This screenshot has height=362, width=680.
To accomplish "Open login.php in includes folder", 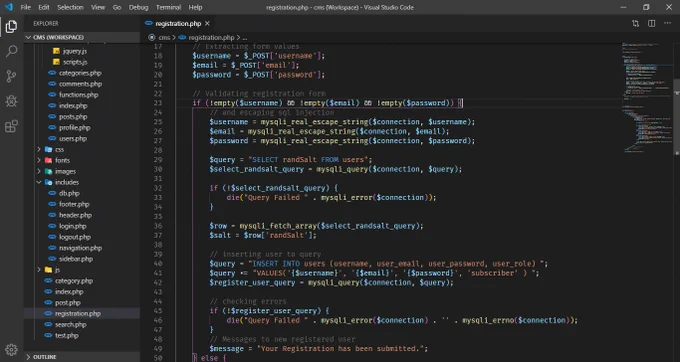I will click(72, 226).
